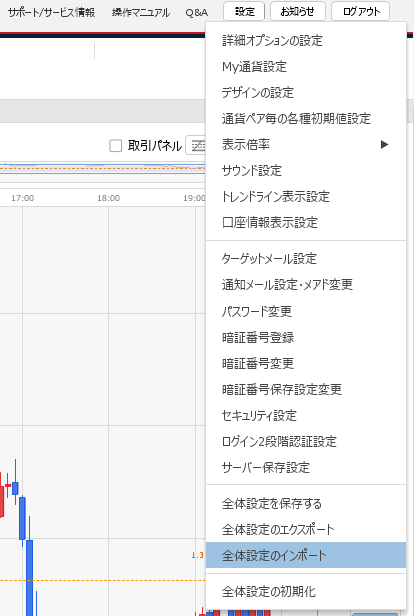
Task: Choose 全体設定の初期化 menu item
Action: [306, 591]
